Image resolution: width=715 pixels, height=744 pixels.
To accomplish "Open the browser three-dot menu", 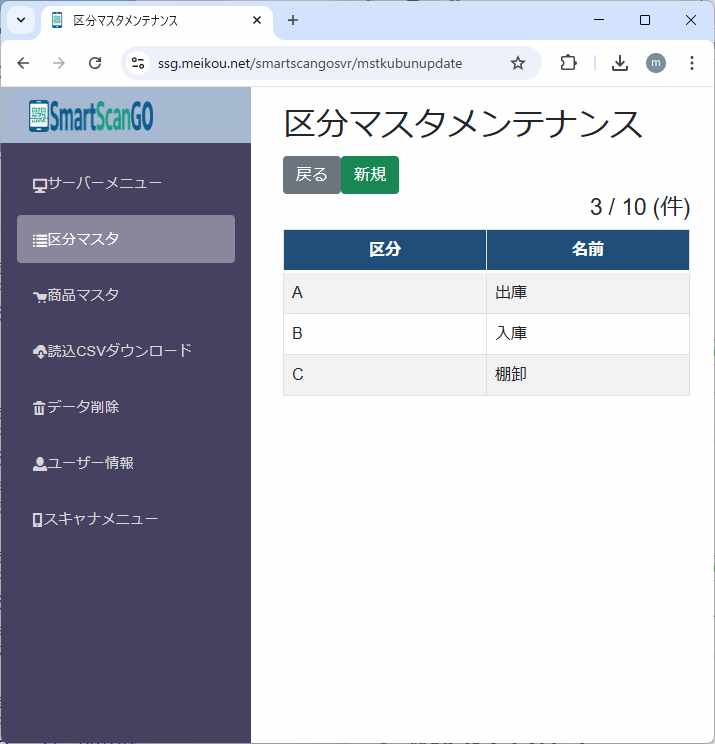I will coord(692,63).
